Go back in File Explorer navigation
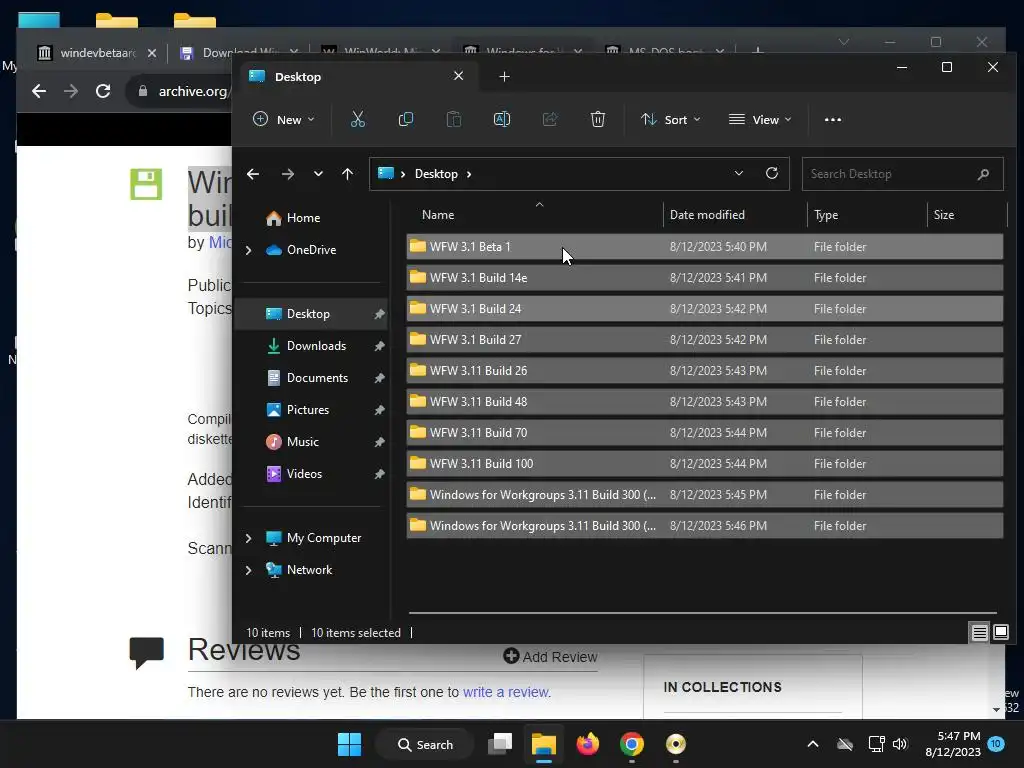This screenshot has width=1024, height=768. 253,174
